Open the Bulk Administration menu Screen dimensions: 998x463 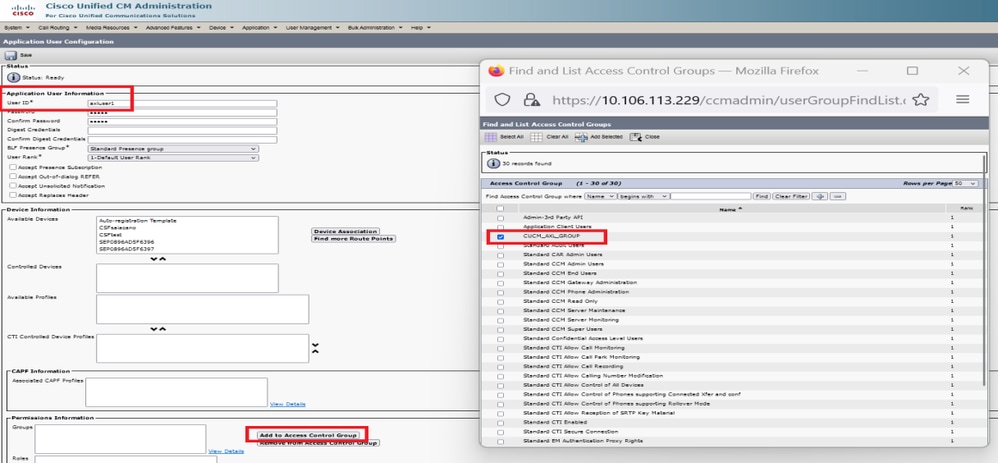tap(376, 28)
